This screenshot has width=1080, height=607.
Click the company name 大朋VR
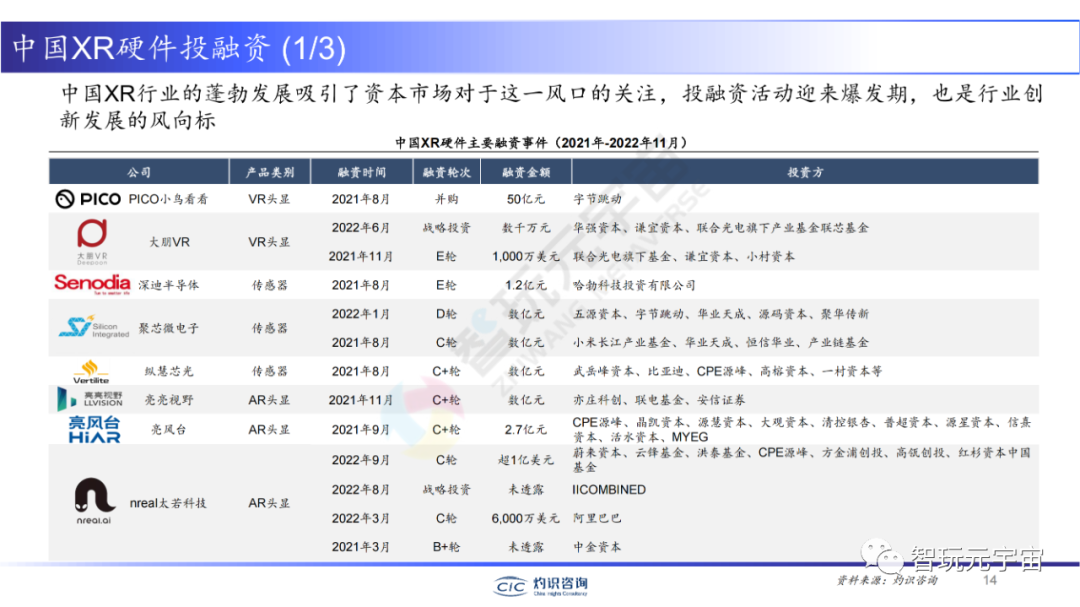click(x=169, y=242)
